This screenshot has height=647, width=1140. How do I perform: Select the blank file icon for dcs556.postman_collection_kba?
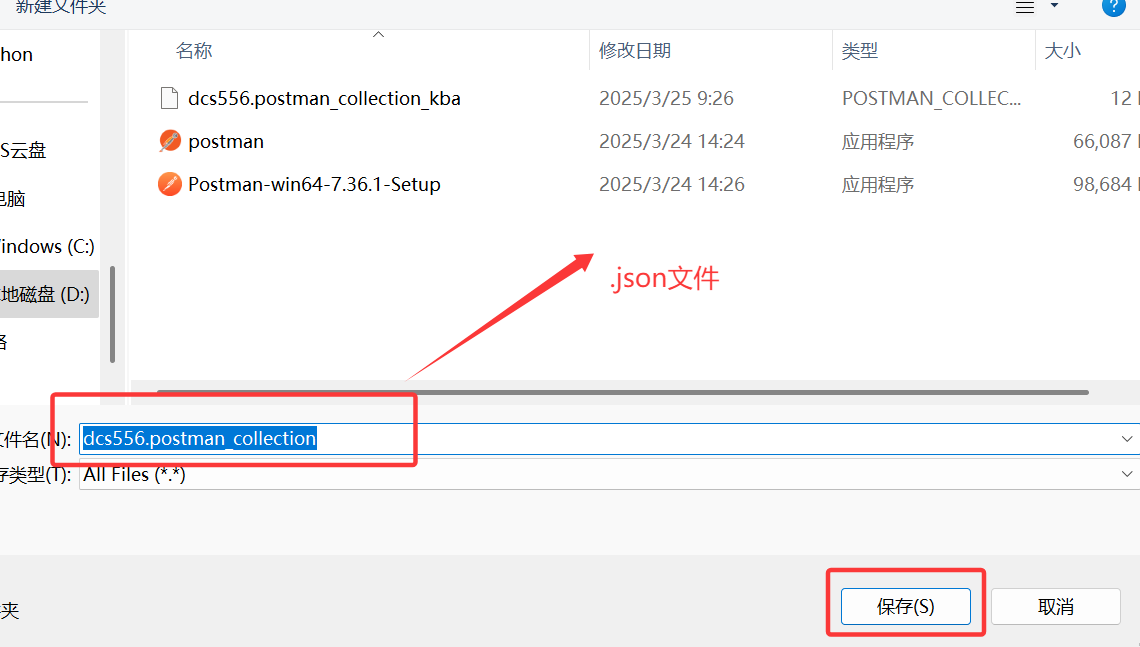169,97
